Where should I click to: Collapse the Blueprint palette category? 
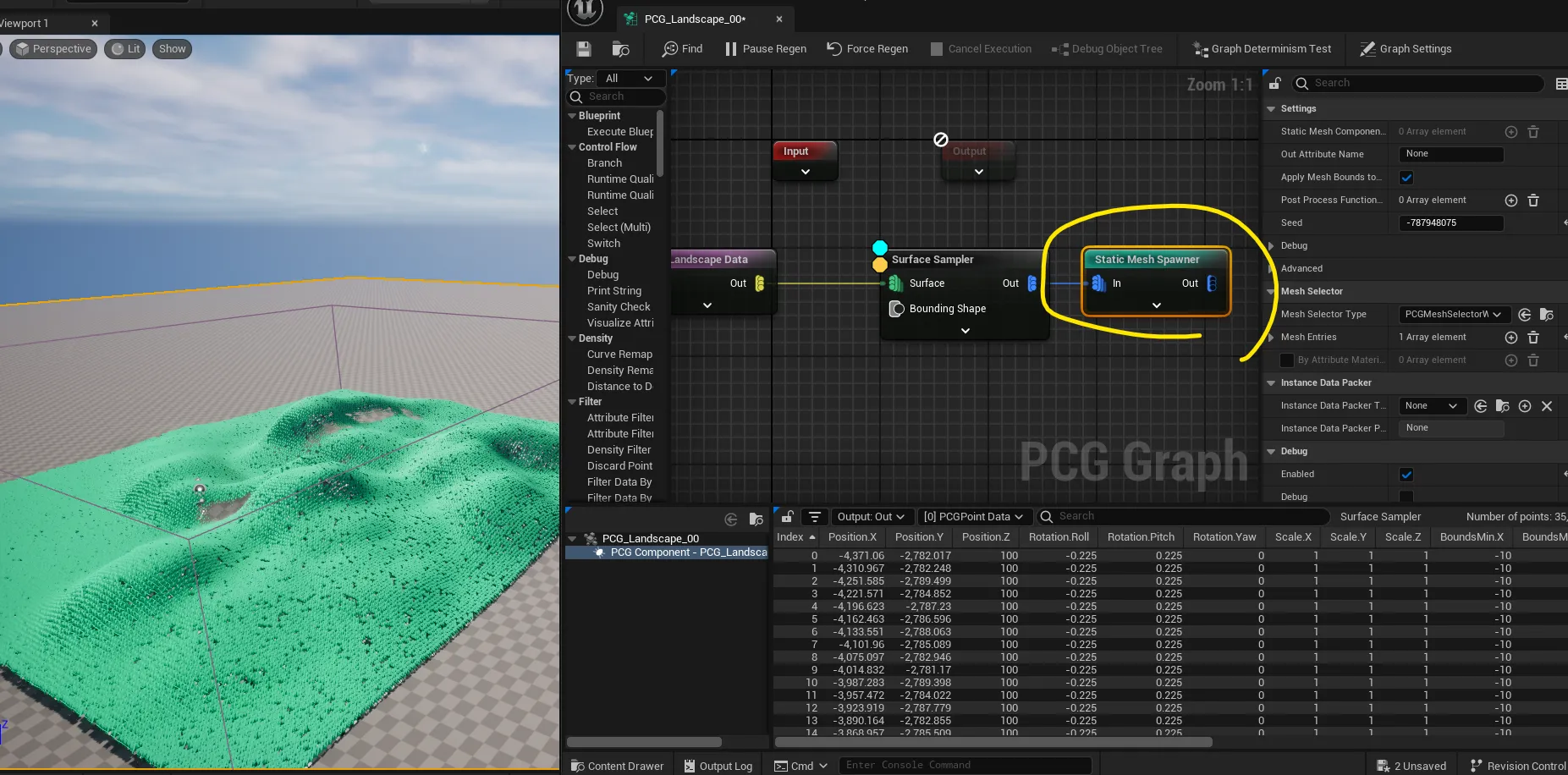click(x=572, y=116)
